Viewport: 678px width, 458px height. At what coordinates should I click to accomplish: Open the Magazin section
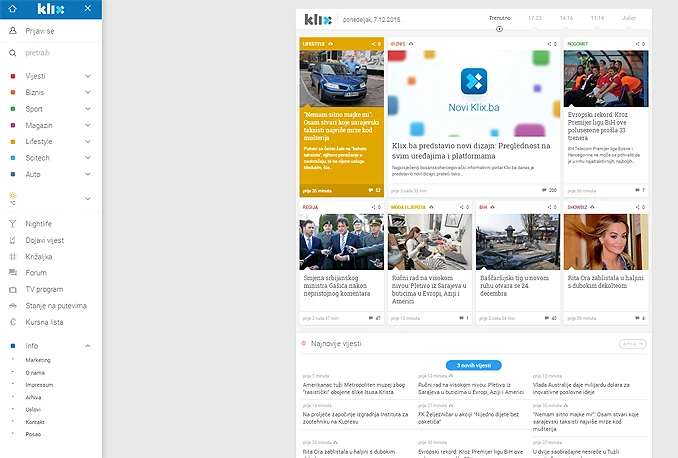[x=39, y=125]
